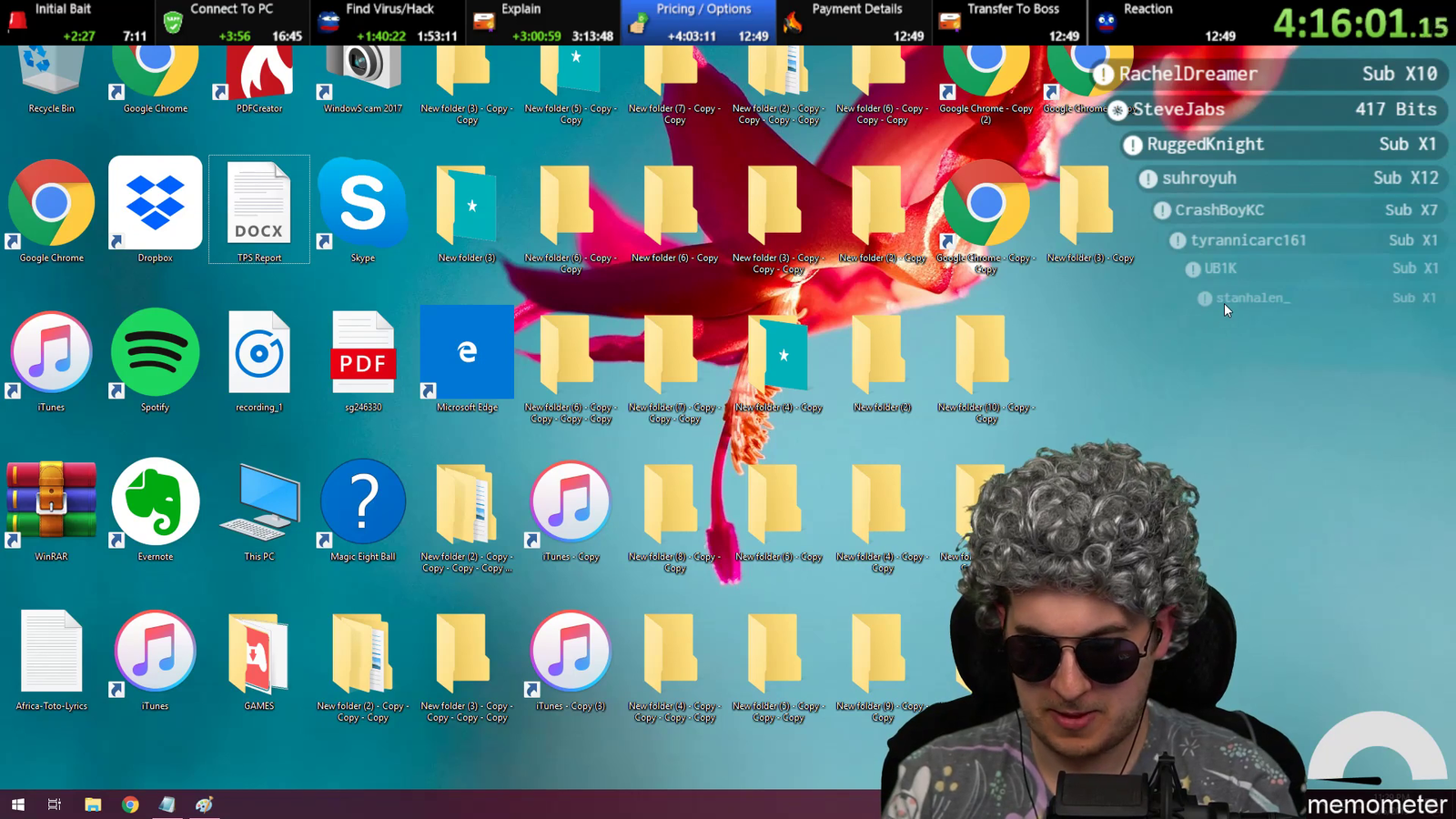Click the suhroyuh Sub X12 entry
The image size is (1456, 819).
(x=1293, y=178)
